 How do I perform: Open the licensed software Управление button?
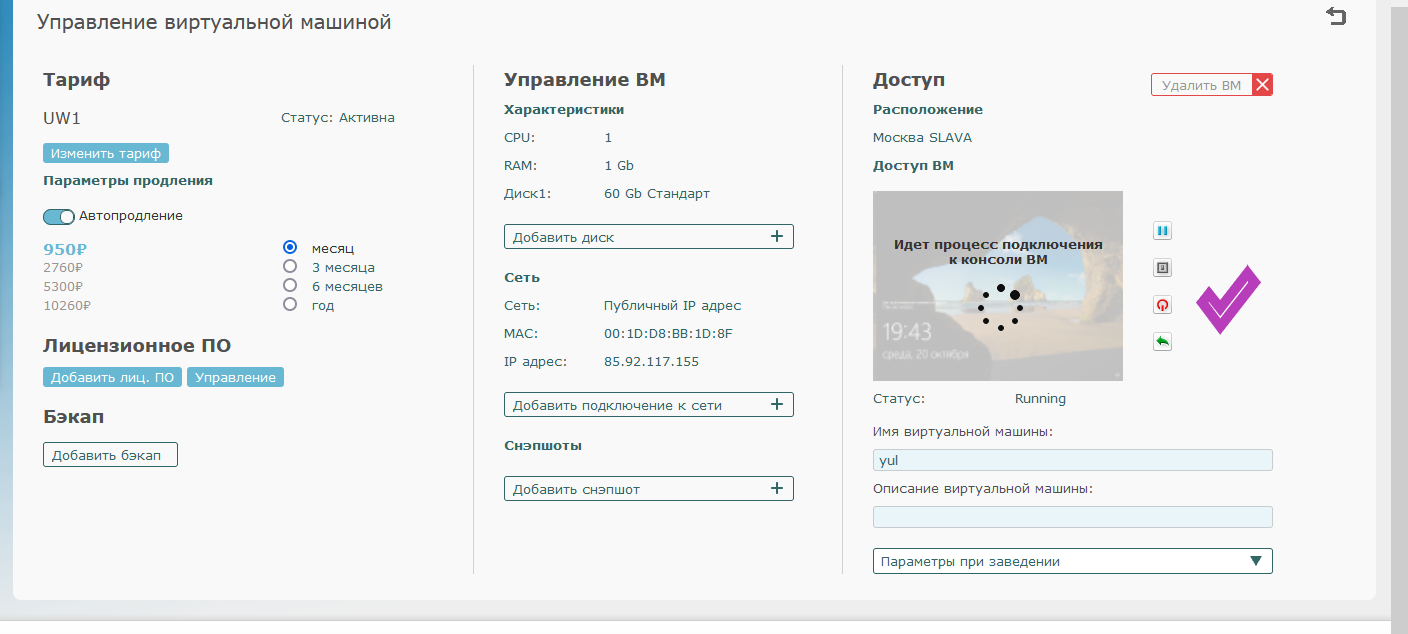[x=235, y=377]
